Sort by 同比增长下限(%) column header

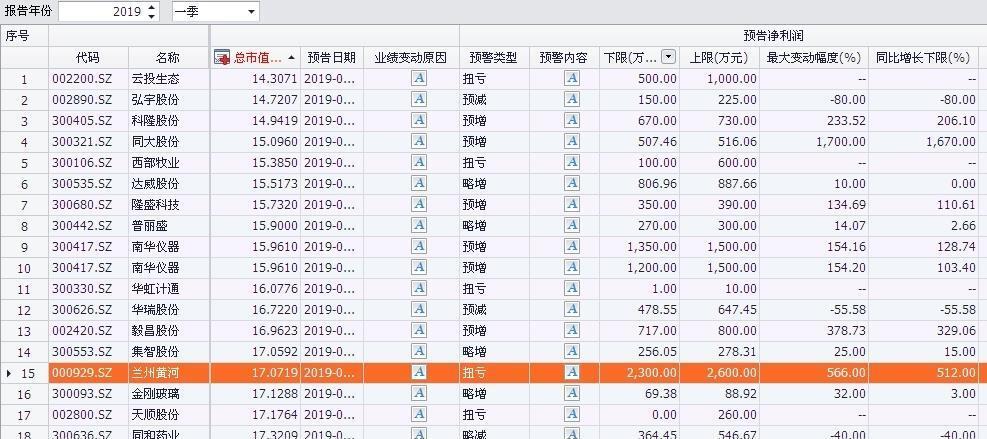click(923, 58)
